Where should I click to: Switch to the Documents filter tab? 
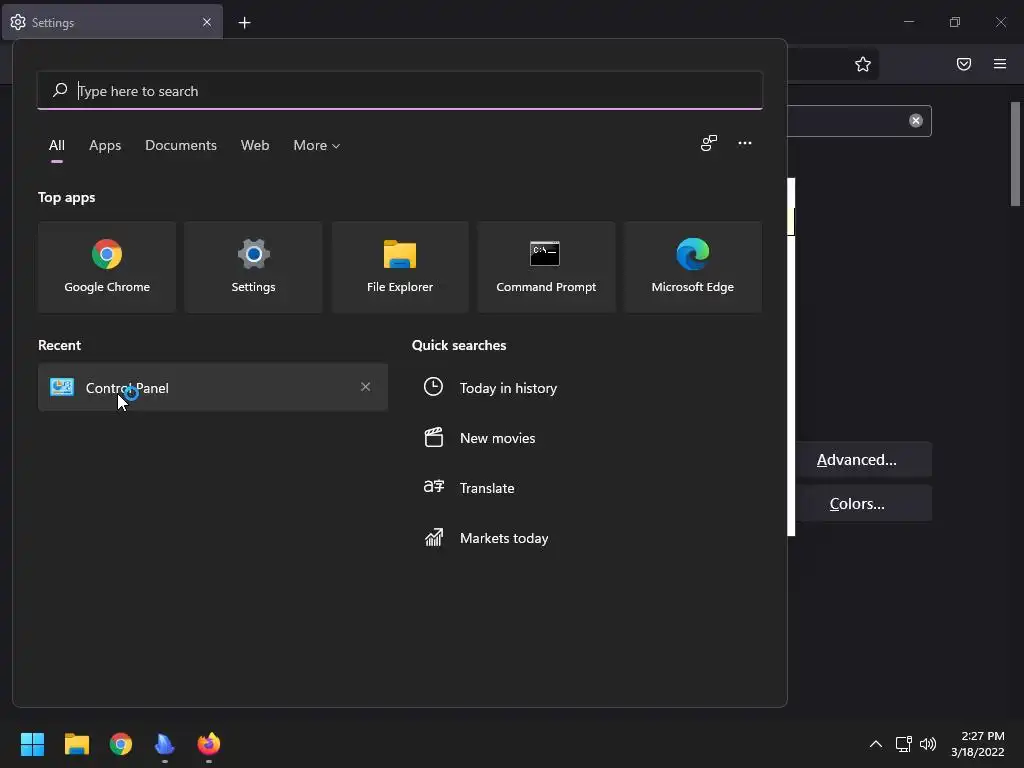pos(181,146)
